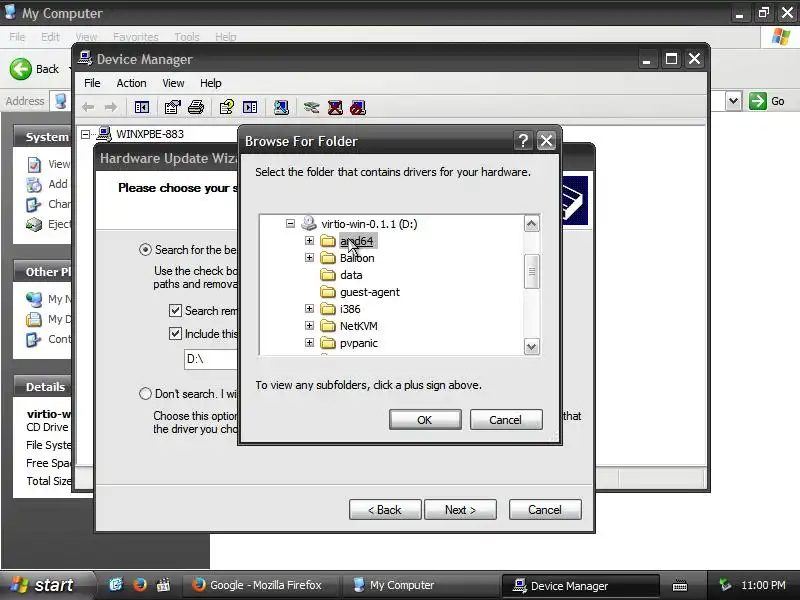Open Device Manager Action menu
The image size is (800, 600).
tap(131, 83)
